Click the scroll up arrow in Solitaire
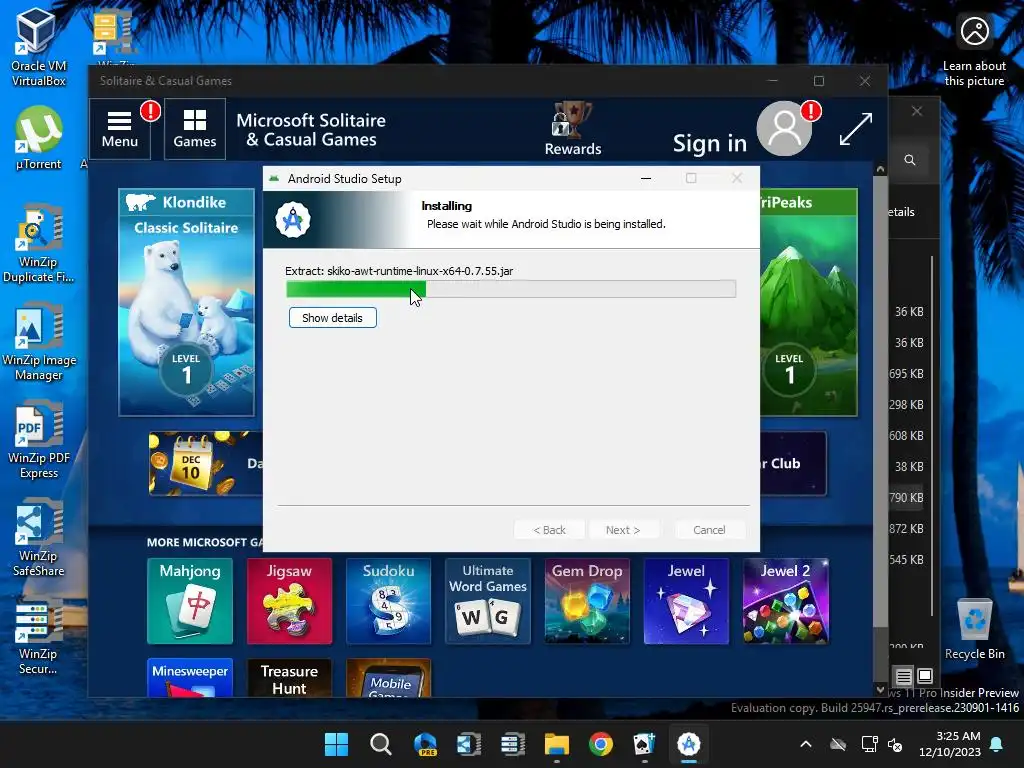The height and width of the screenshot is (768, 1024). 880,169
